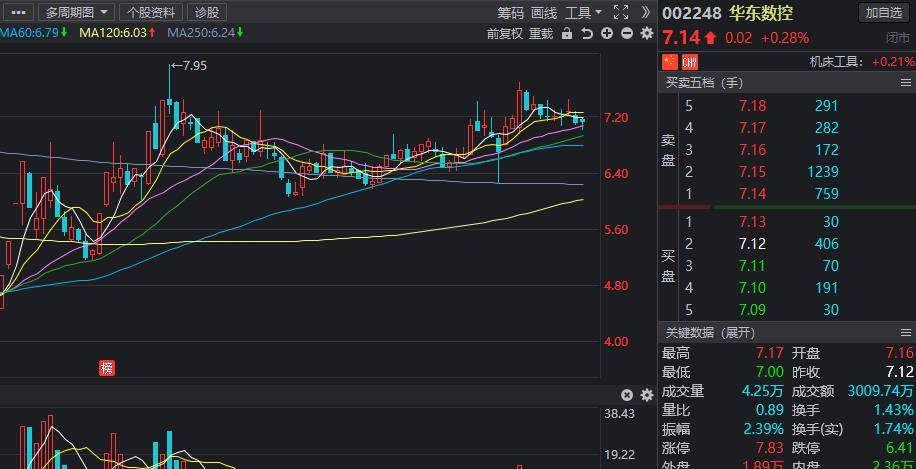Switch to the 个股资料 tab

(151, 12)
